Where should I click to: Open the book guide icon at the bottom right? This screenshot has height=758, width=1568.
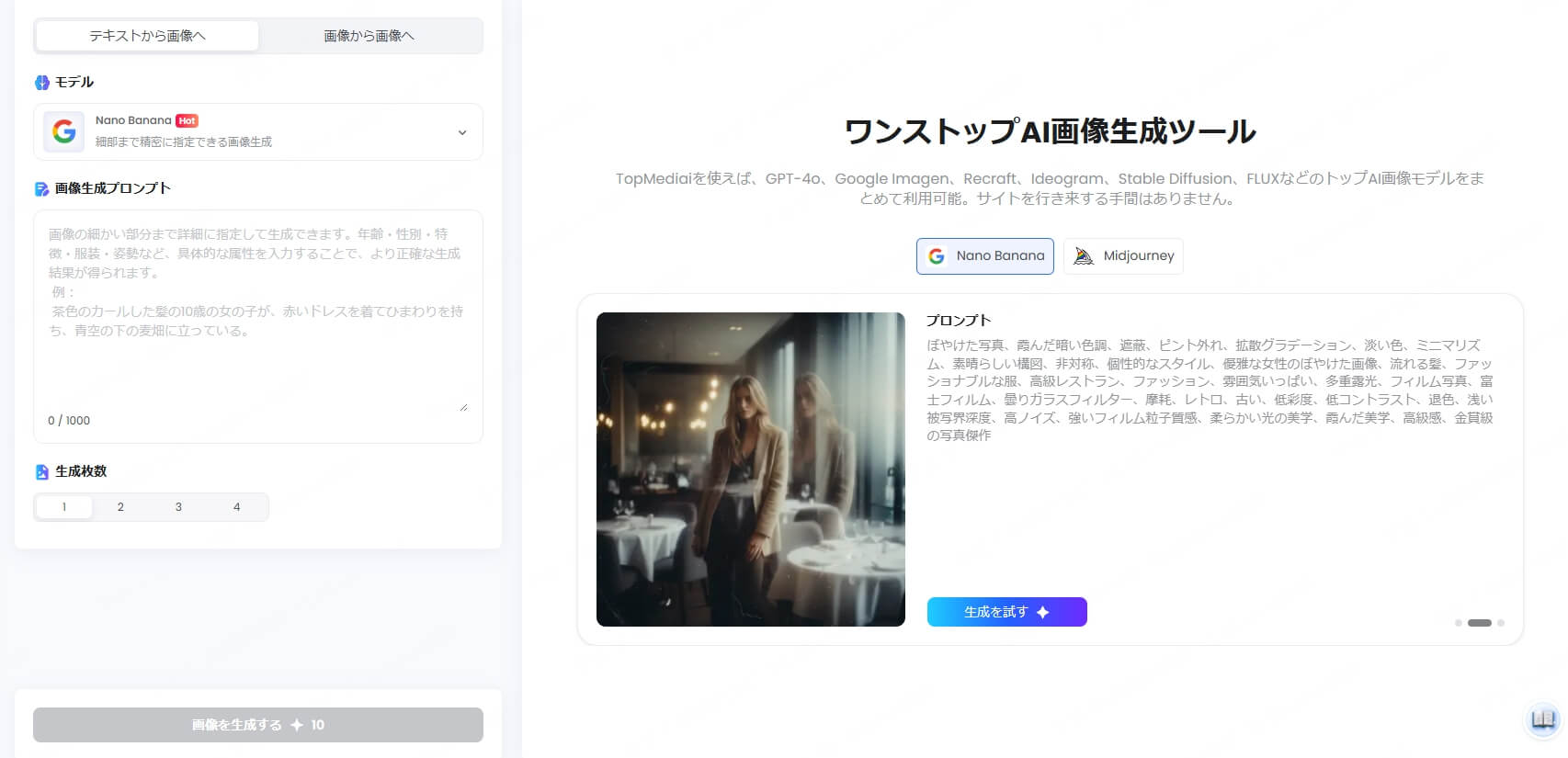pos(1544,718)
